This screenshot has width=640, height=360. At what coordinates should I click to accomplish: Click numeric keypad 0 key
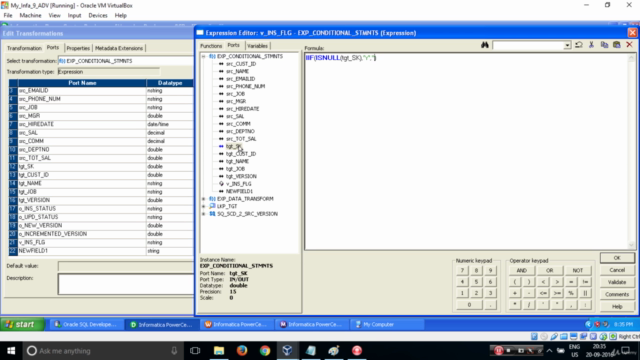pyautogui.click(x=469, y=304)
